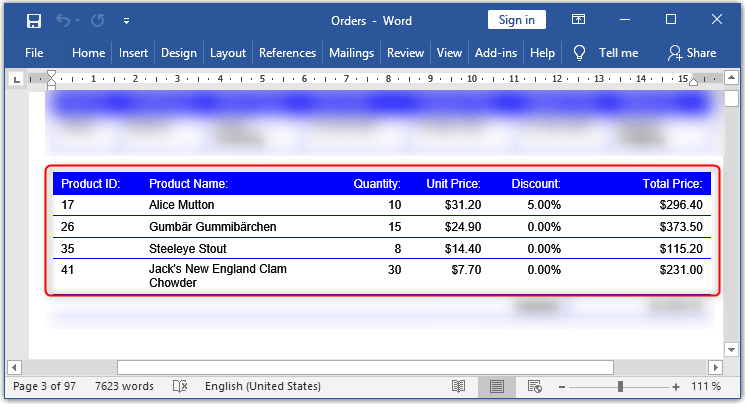Go to the Layout tab
Screen dimensions: 747x408
click(x=228, y=53)
